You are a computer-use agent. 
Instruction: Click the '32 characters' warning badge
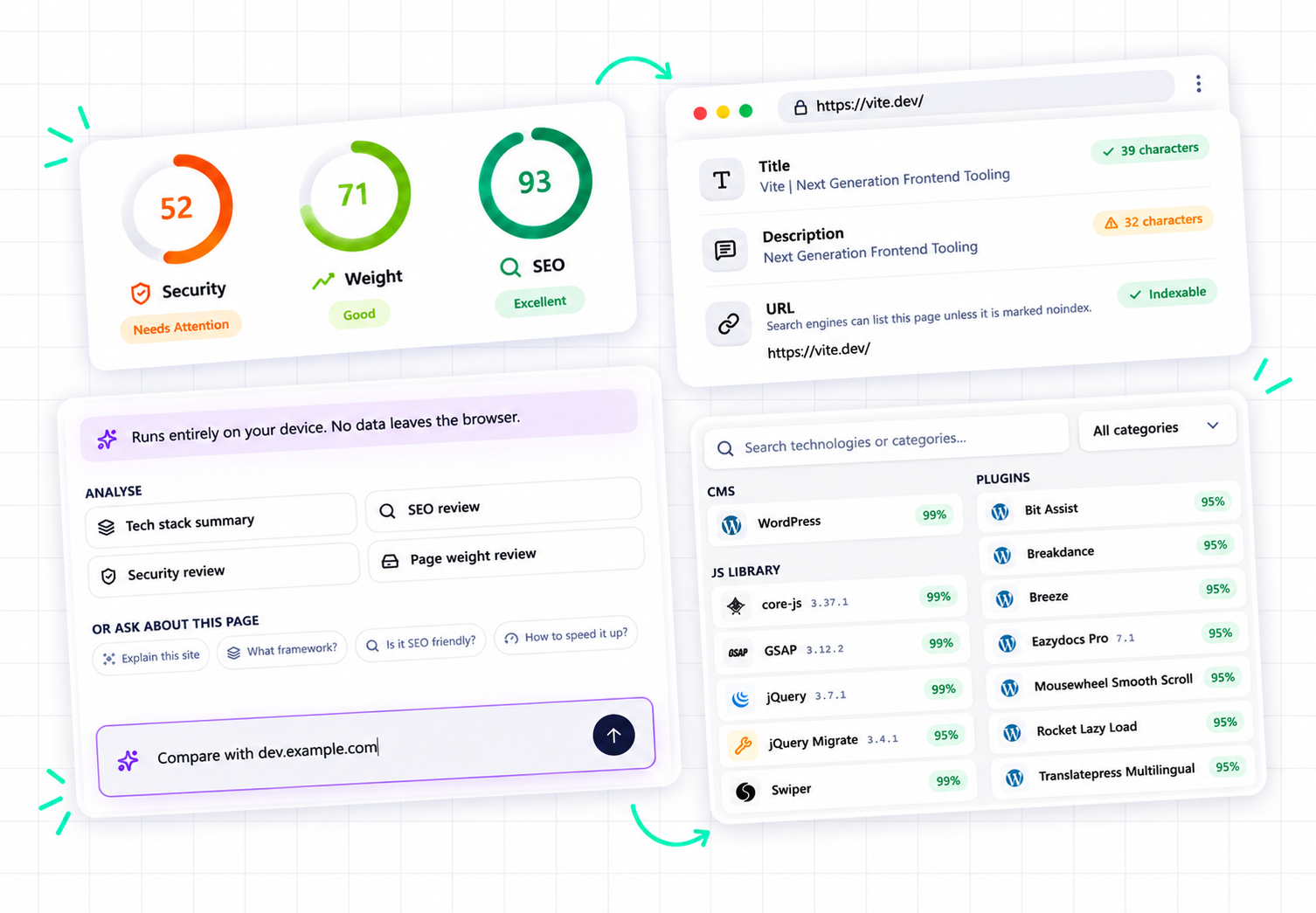tap(1153, 222)
